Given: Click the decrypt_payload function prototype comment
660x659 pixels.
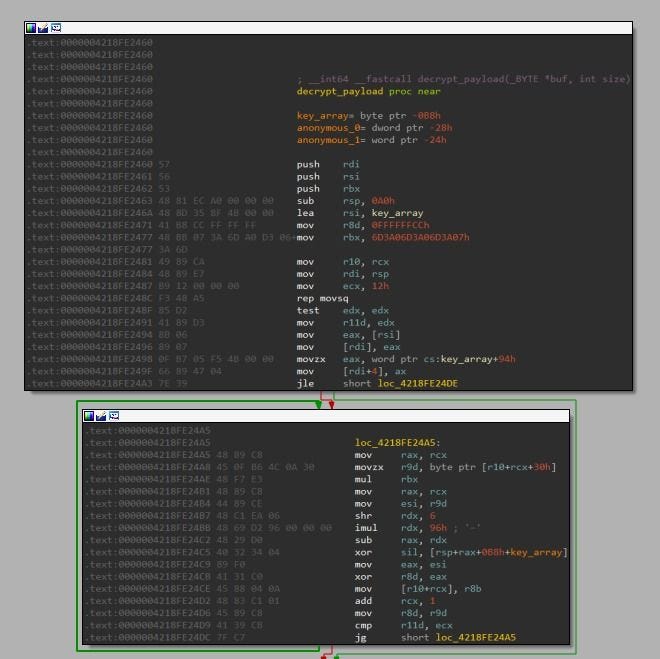Looking at the screenshot, I should (x=463, y=79).
